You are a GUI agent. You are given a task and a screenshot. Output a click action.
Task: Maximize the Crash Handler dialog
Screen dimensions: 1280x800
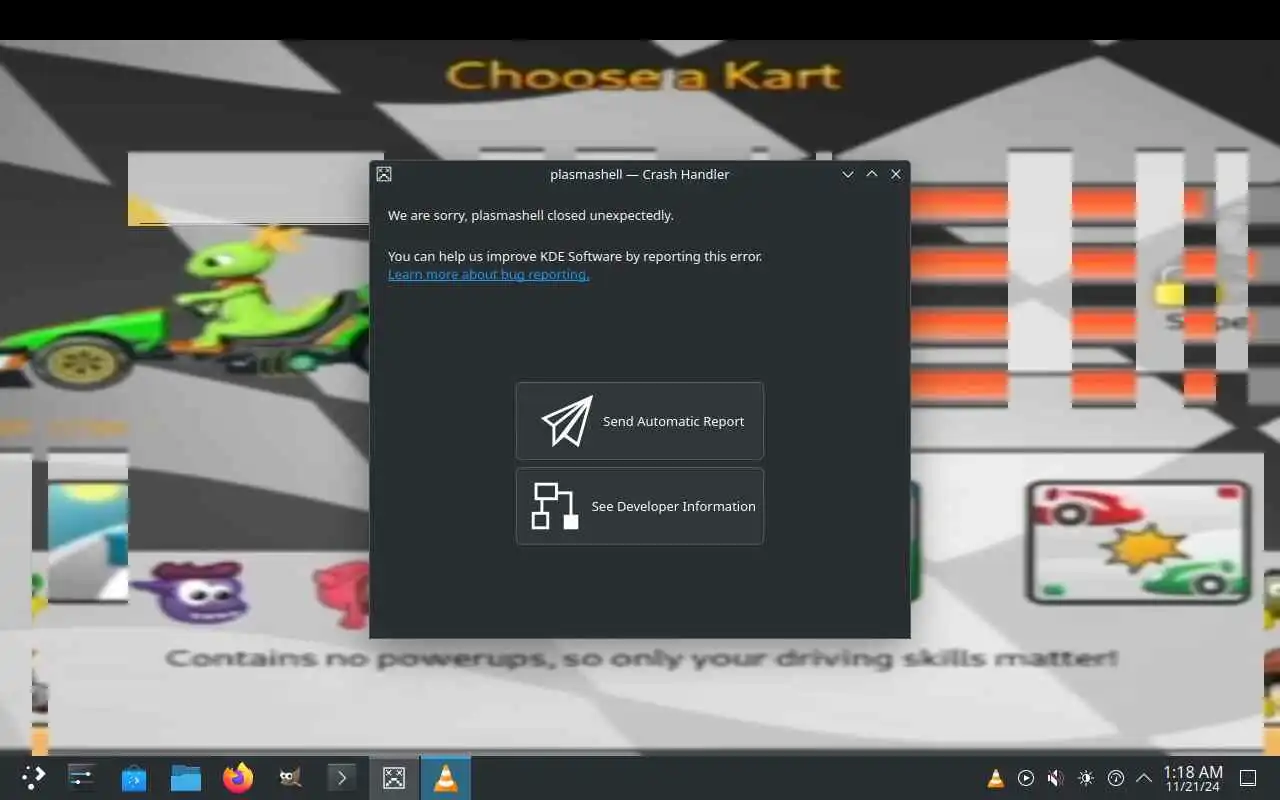[x=872, y=174]
